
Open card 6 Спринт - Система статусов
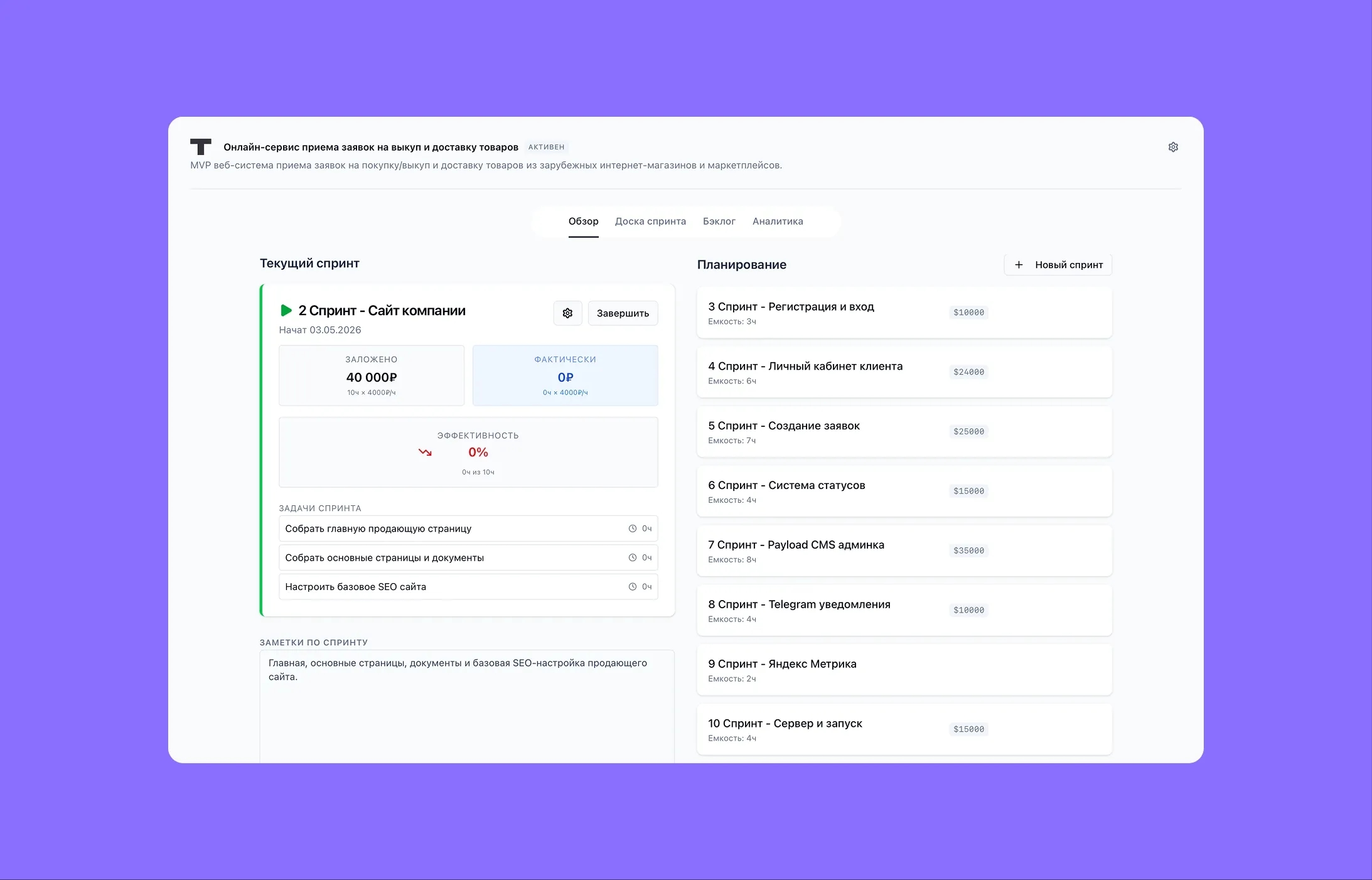(904, 491)
